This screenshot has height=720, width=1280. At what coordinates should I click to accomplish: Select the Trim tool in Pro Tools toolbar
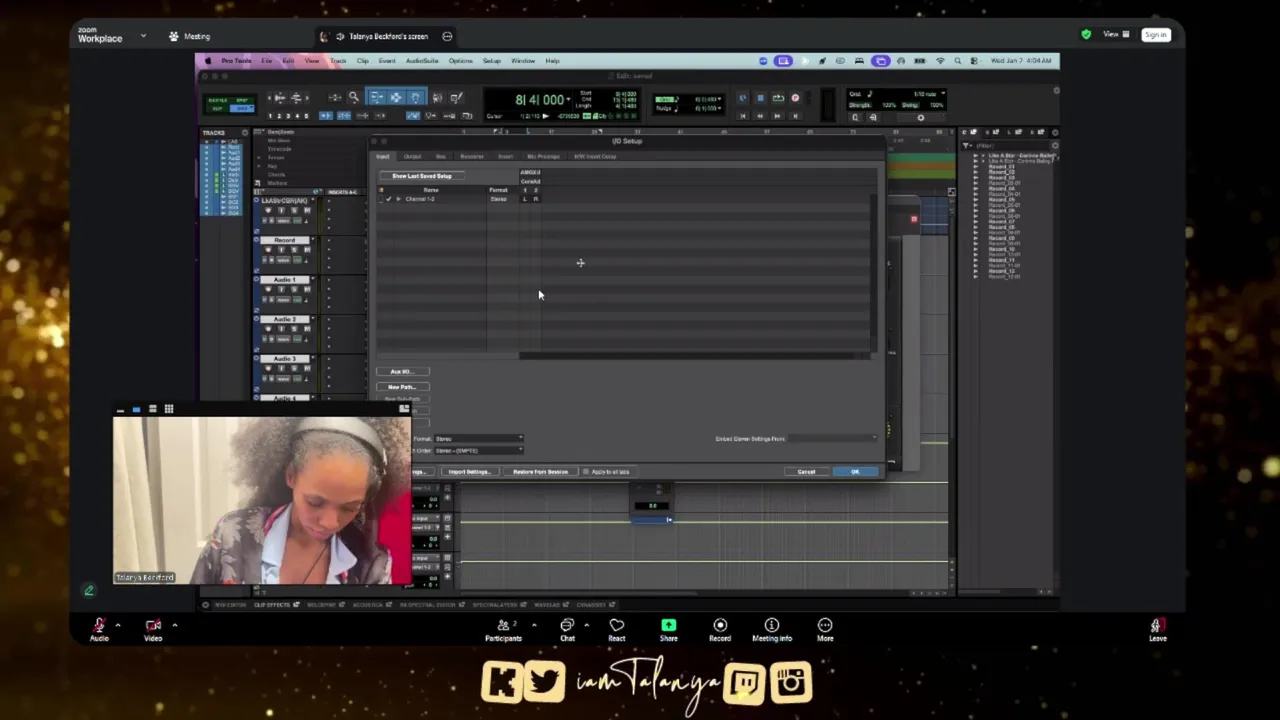[x=376, y=98]
